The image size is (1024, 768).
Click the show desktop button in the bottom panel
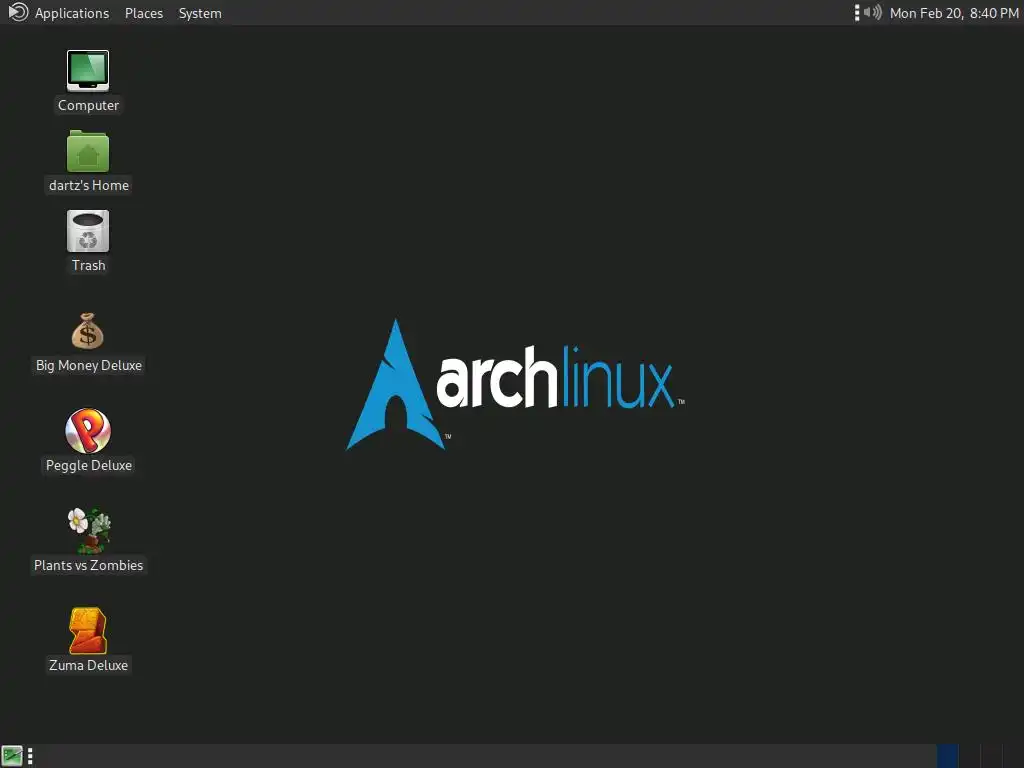pyautogui.click(x=12, y=756)
